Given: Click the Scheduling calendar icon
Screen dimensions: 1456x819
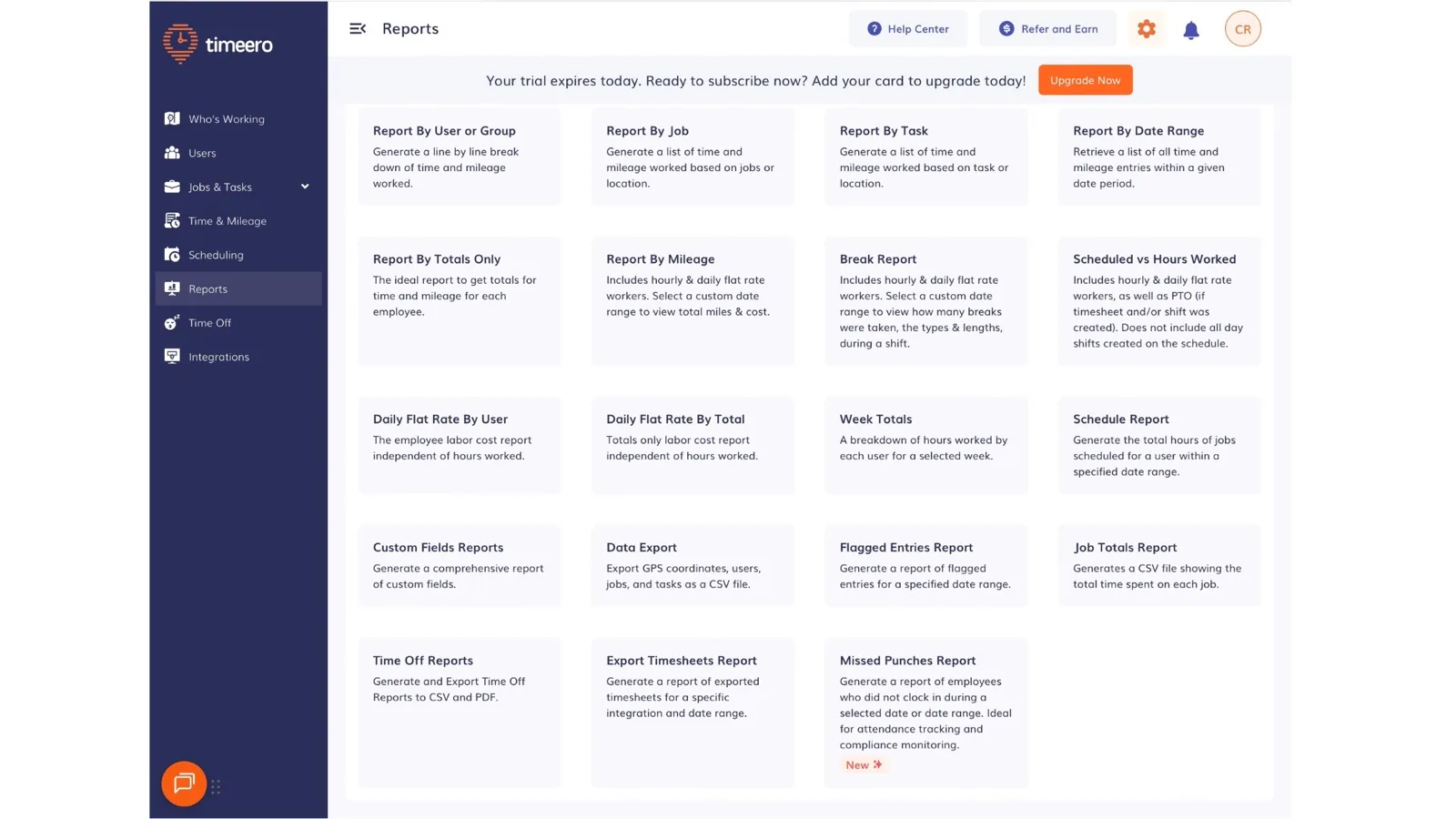Looking at the screenshot, I should [172, 255].
